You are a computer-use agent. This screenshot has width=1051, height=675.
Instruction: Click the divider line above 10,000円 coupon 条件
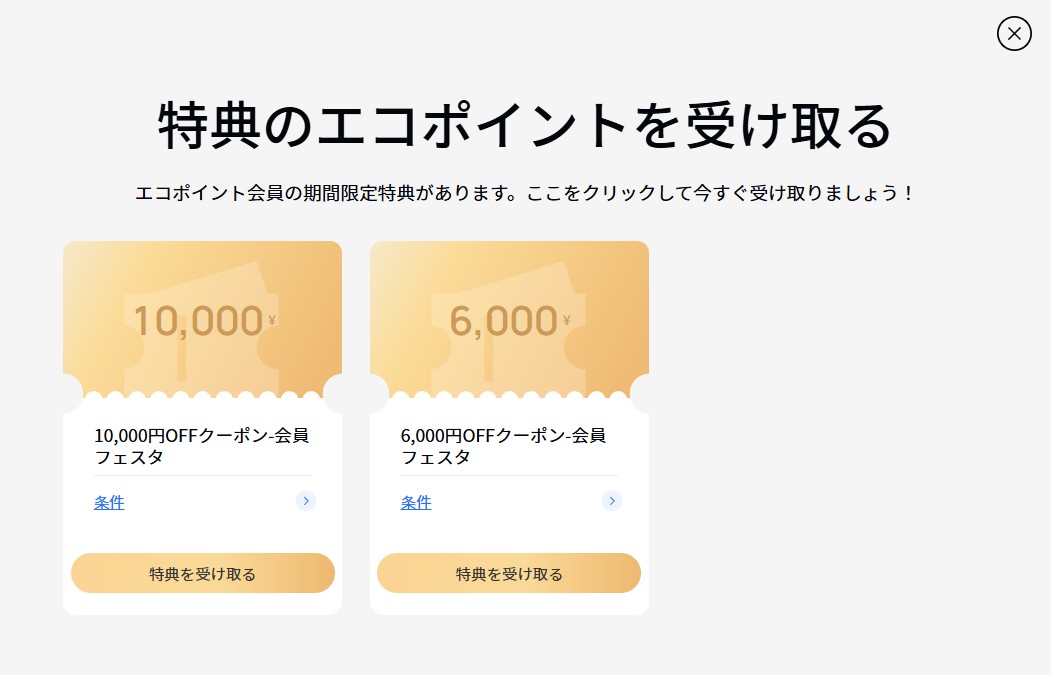pyautogui.click(x=202, y=475)
